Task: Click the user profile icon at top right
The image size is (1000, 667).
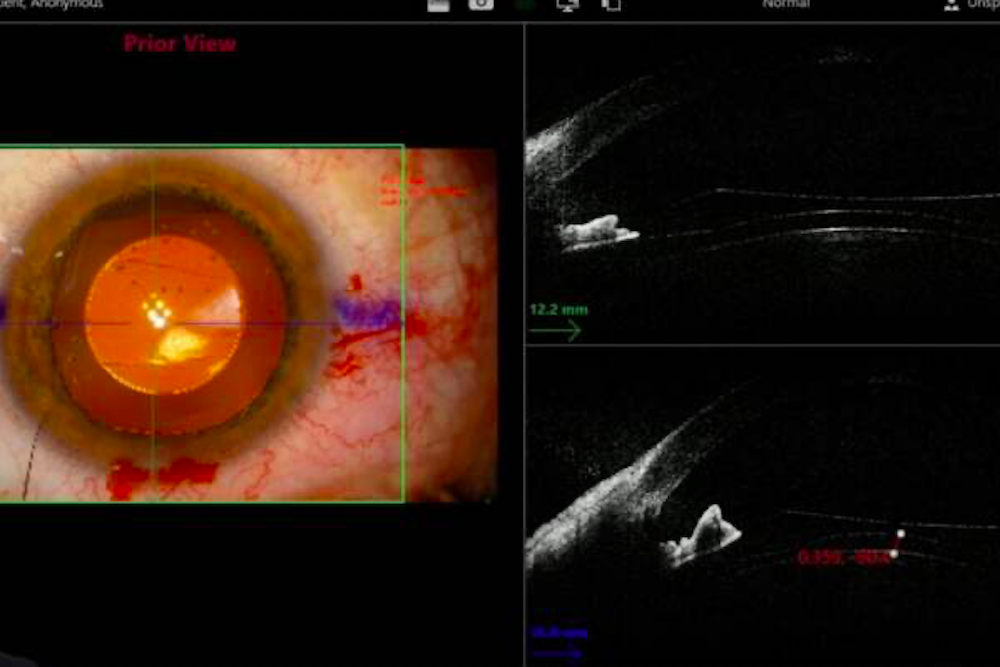Action: pos(951,5)
